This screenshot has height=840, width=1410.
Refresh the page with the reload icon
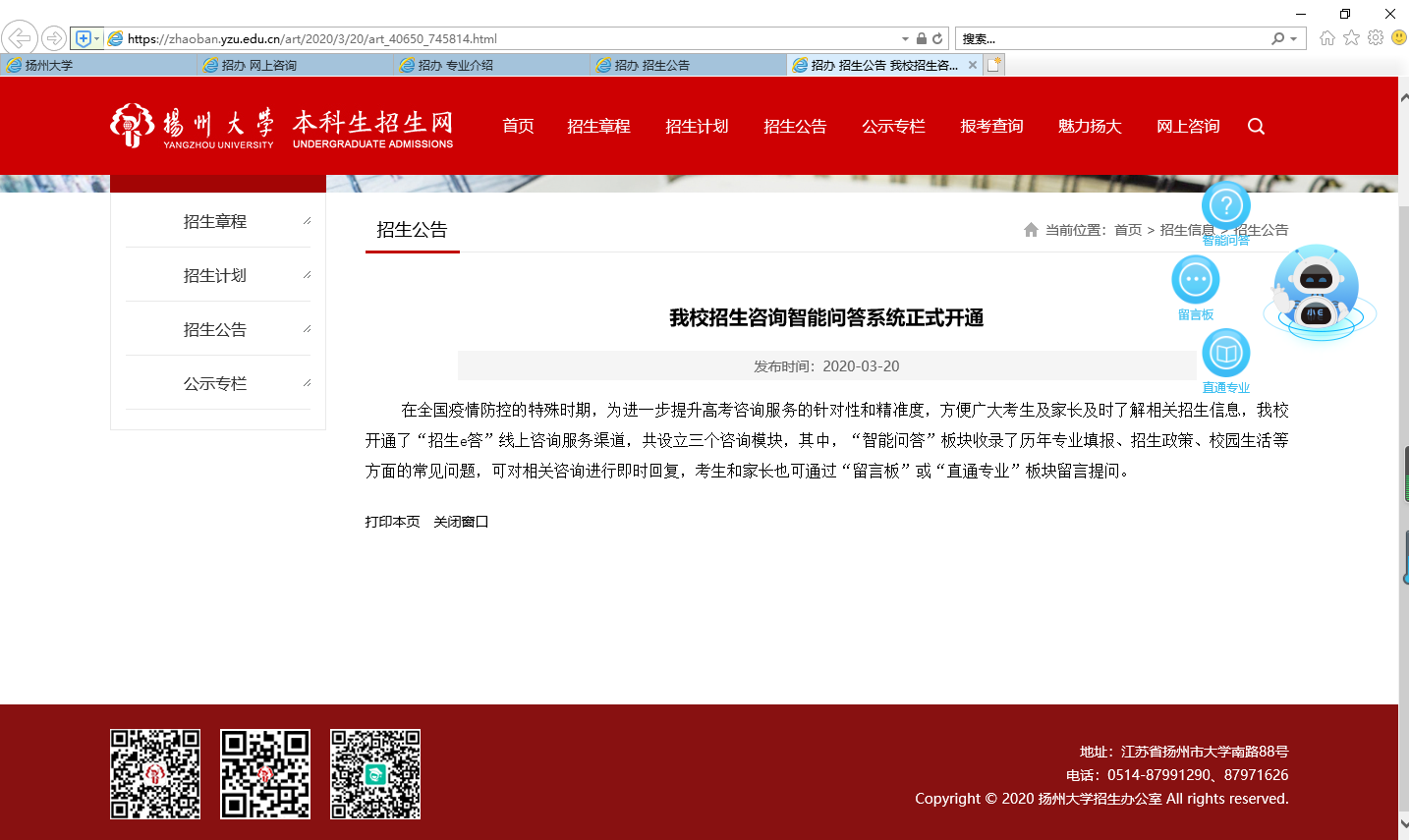[937, 39]
